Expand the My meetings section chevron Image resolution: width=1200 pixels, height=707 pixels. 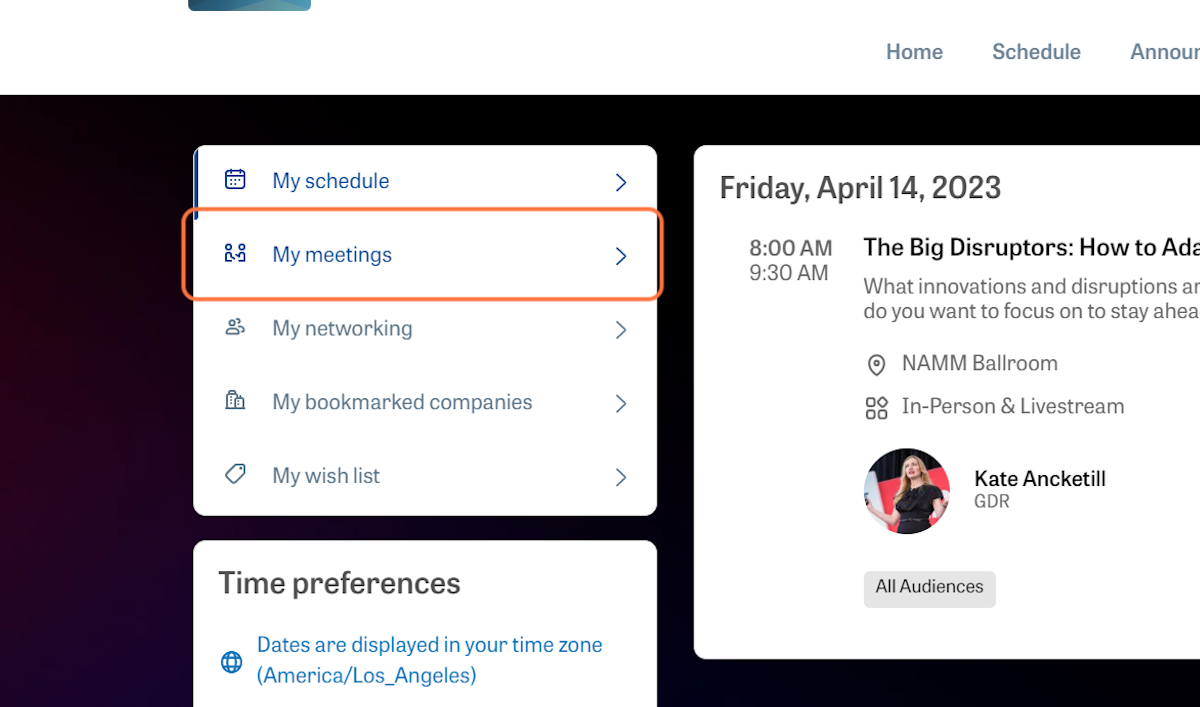pos(620,255)
